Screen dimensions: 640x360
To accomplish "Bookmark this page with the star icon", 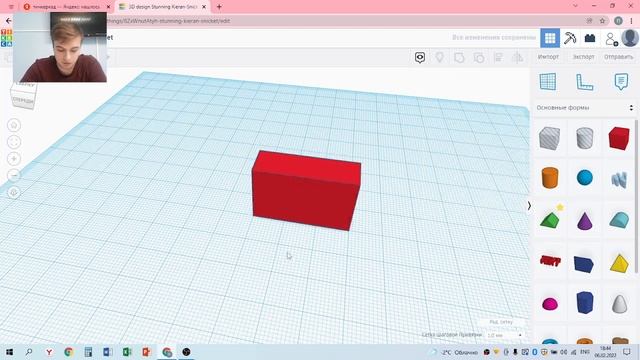I will (602, 21).
